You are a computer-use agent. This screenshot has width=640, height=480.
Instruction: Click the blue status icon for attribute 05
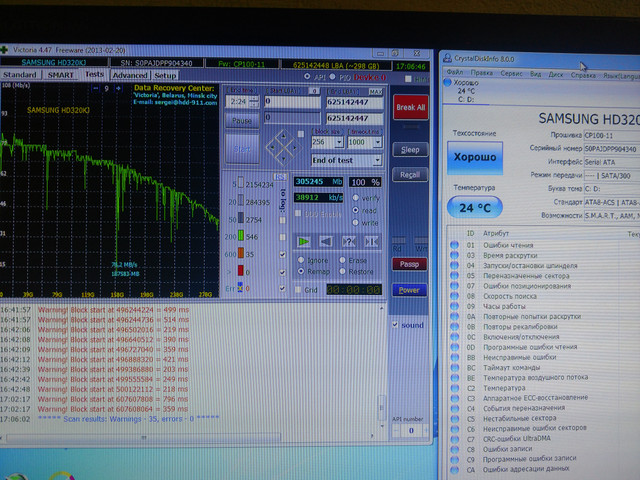[454, 276]
